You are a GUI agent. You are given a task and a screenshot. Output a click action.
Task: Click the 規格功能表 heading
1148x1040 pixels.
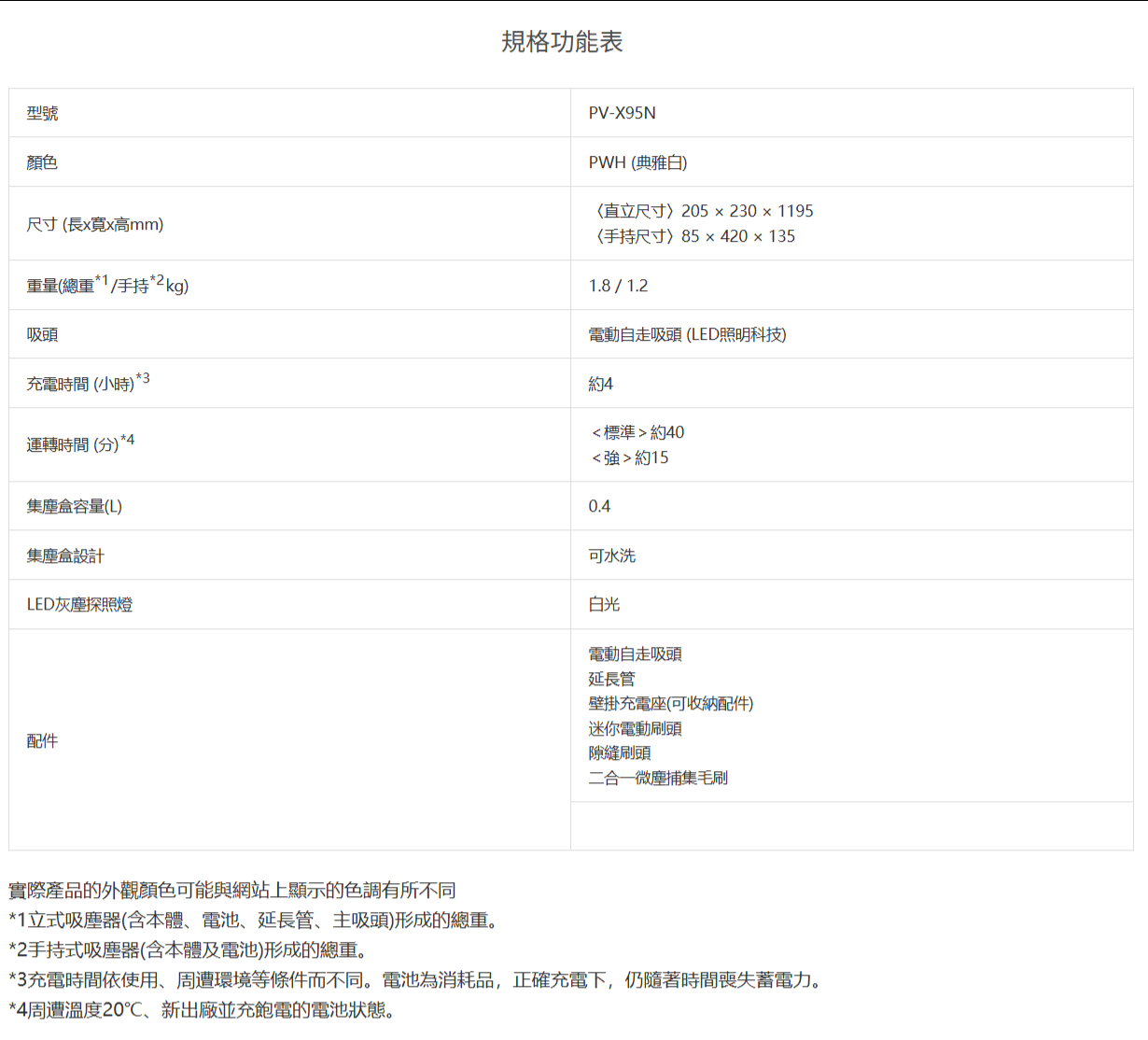pyautogui.click(x=562, y=42)
